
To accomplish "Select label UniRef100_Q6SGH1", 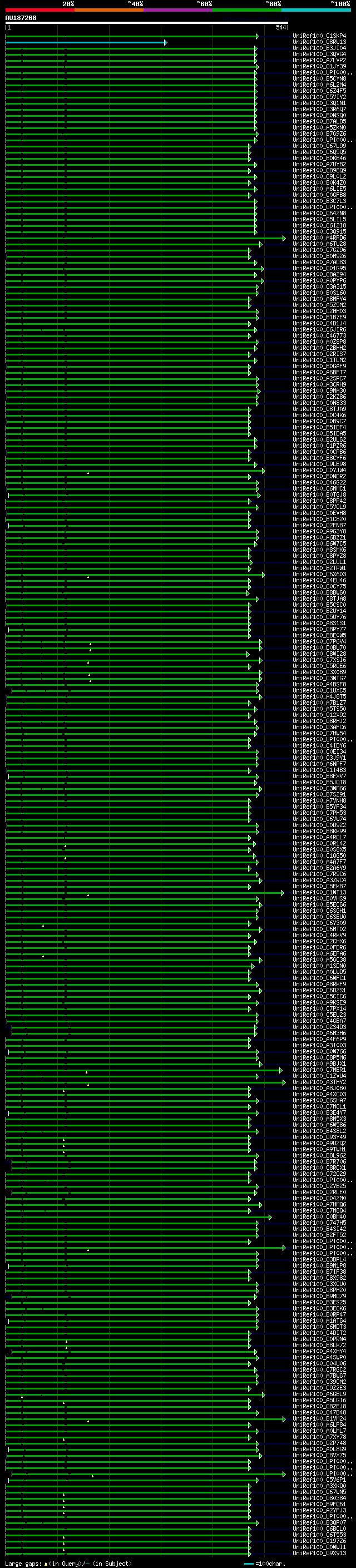I will click(319, 911).
